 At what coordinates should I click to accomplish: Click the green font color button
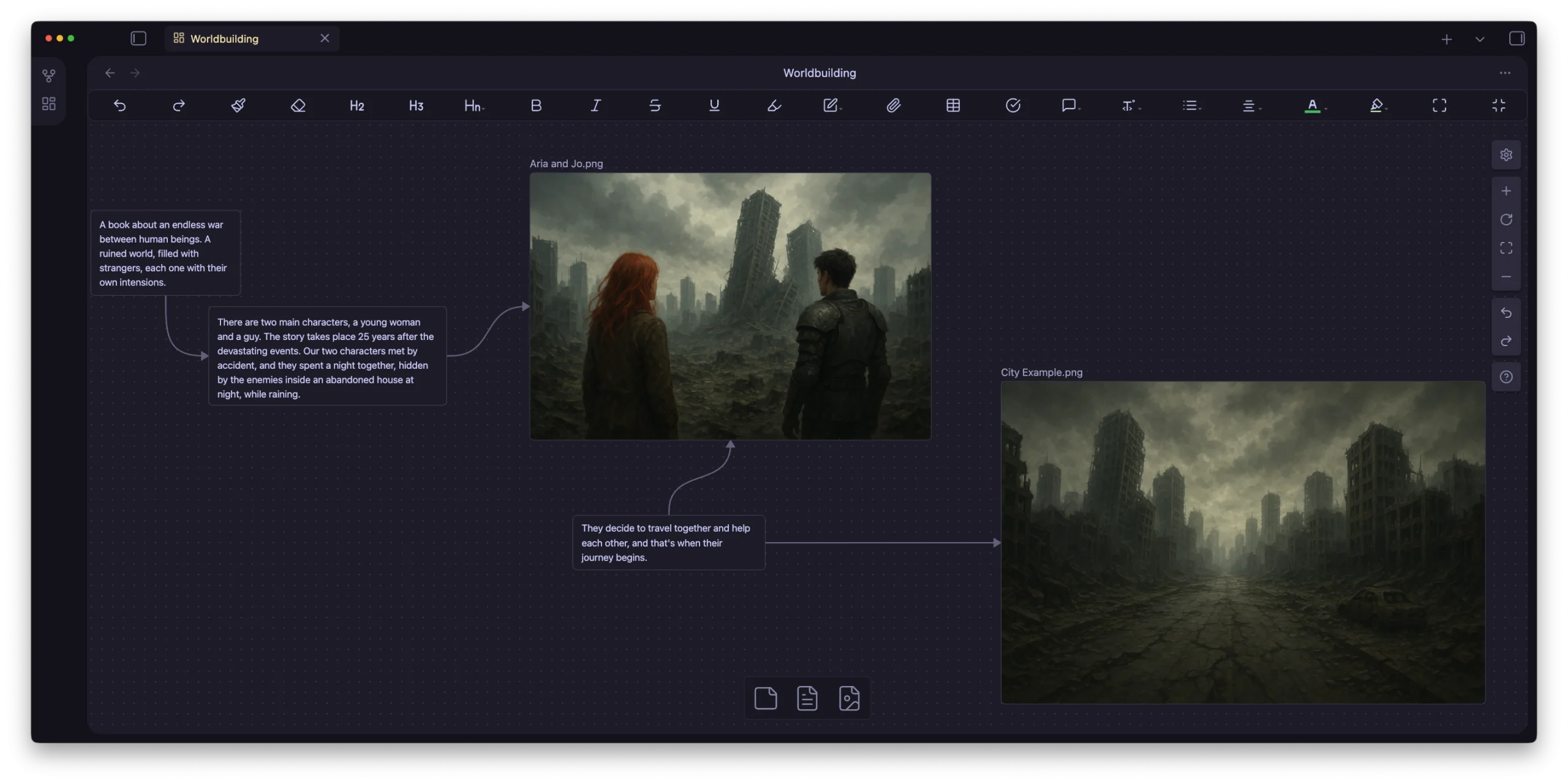tap(1312, 105)
